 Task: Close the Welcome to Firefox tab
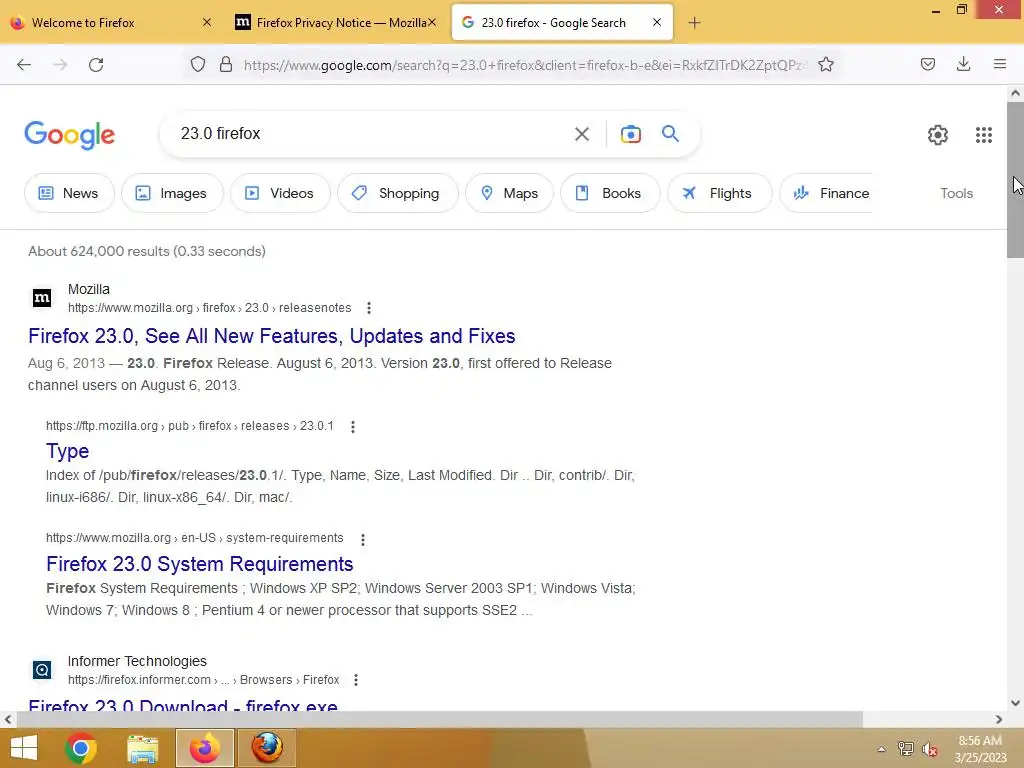pos(206,22)
